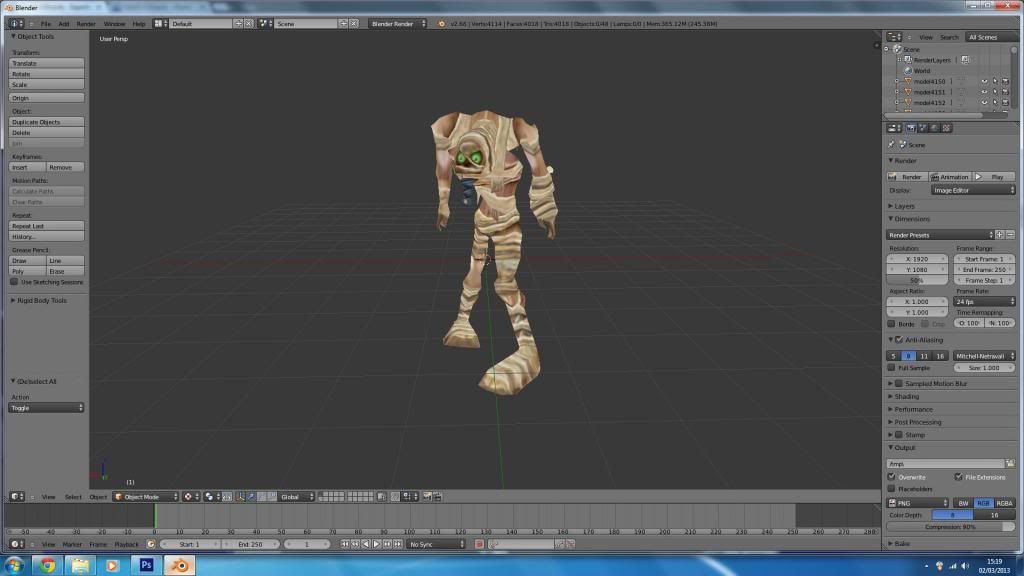Open the PNG file format dropdown
The width and height of the screenshot is (1024, 576).
pos(918,503)
